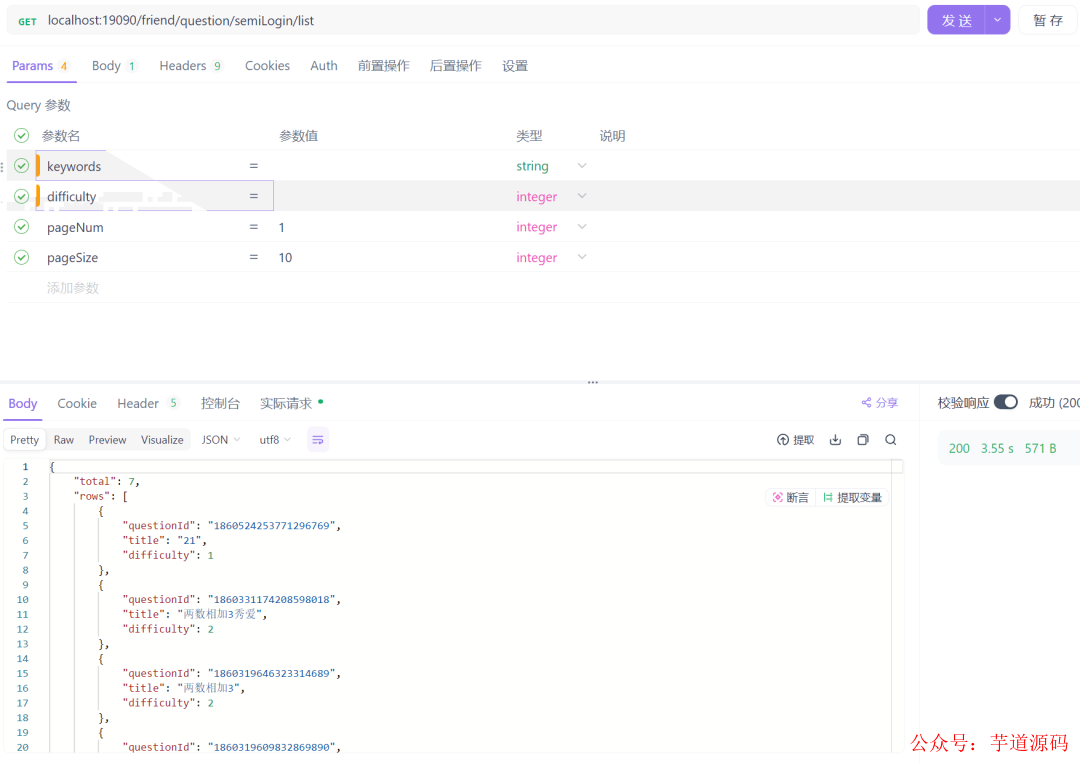Click the 发送 send button
The image size is (1080, 763).
click(956, 21)
